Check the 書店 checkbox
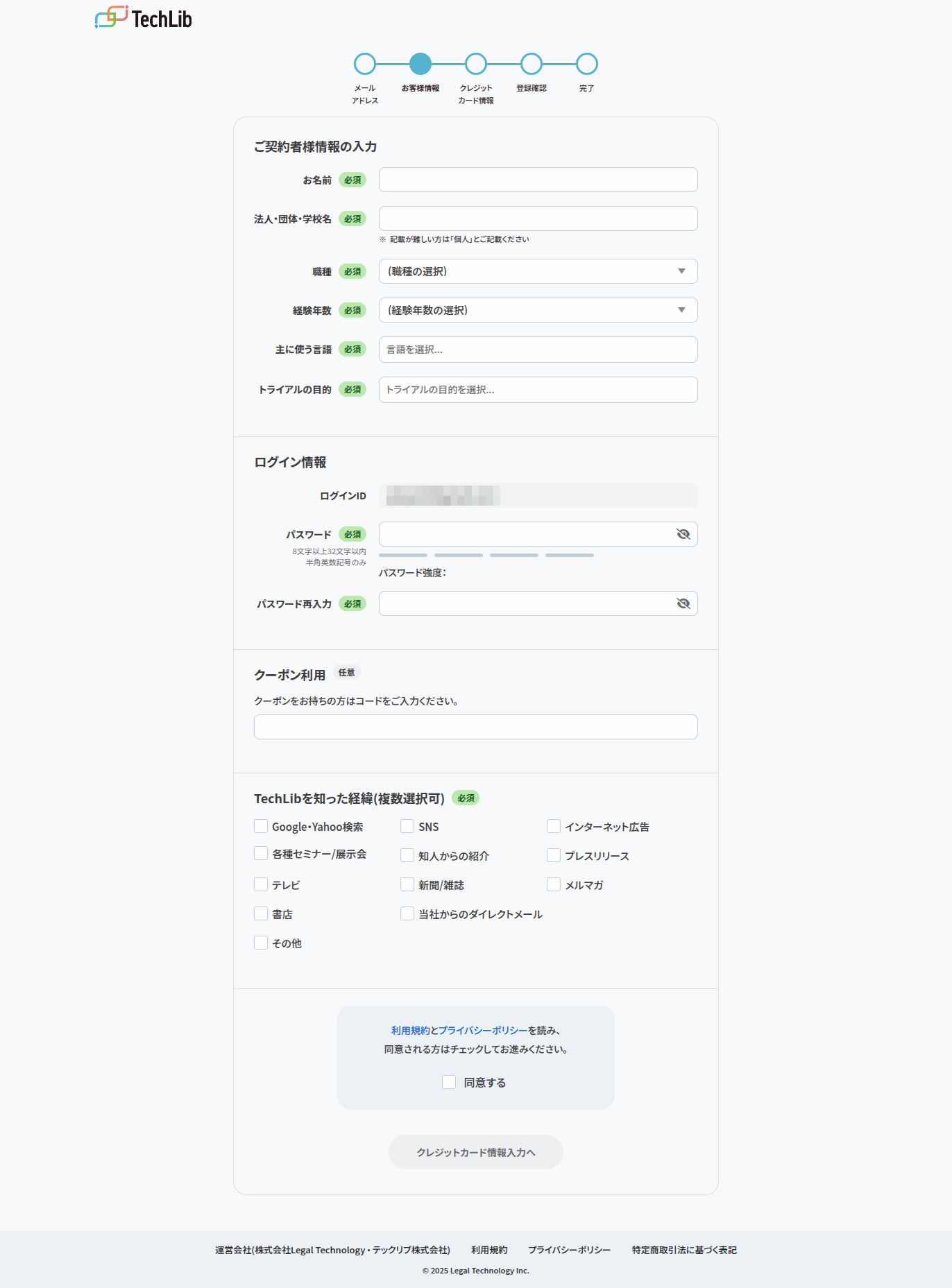952x1288 pixels. [261, 913]
